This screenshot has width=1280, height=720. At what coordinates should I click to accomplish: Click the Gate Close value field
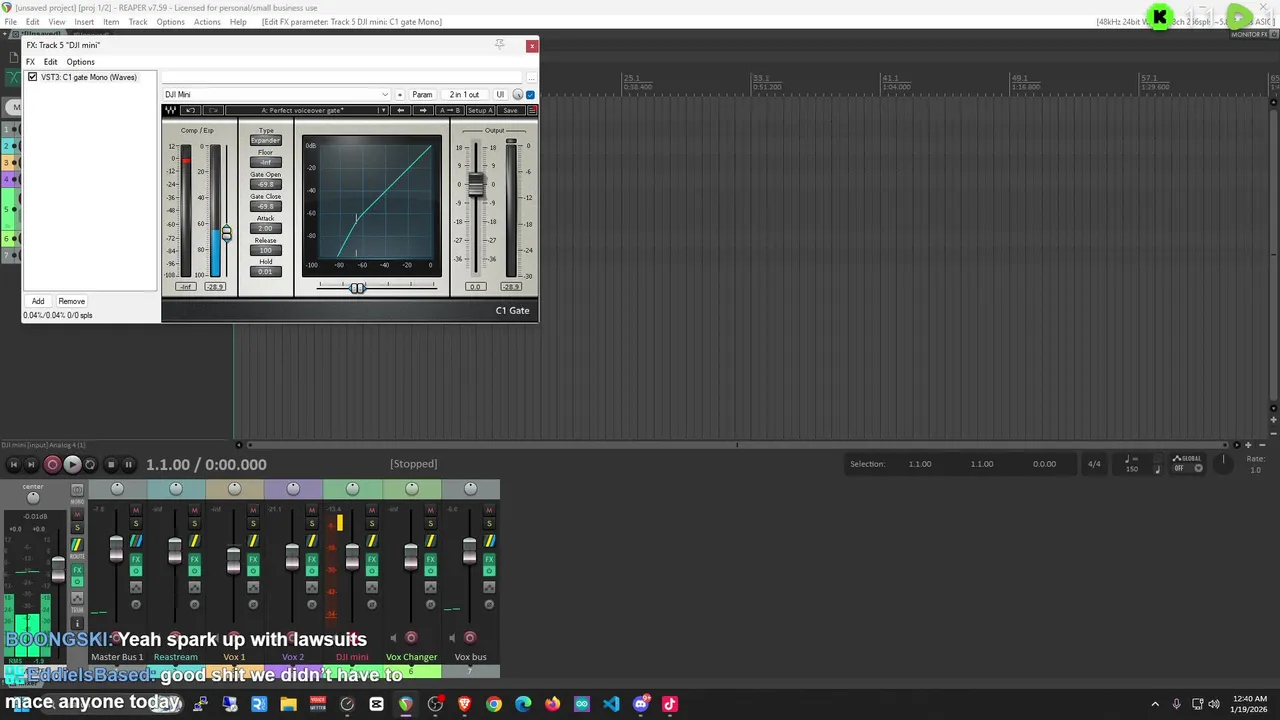click(x=265, y=207)
